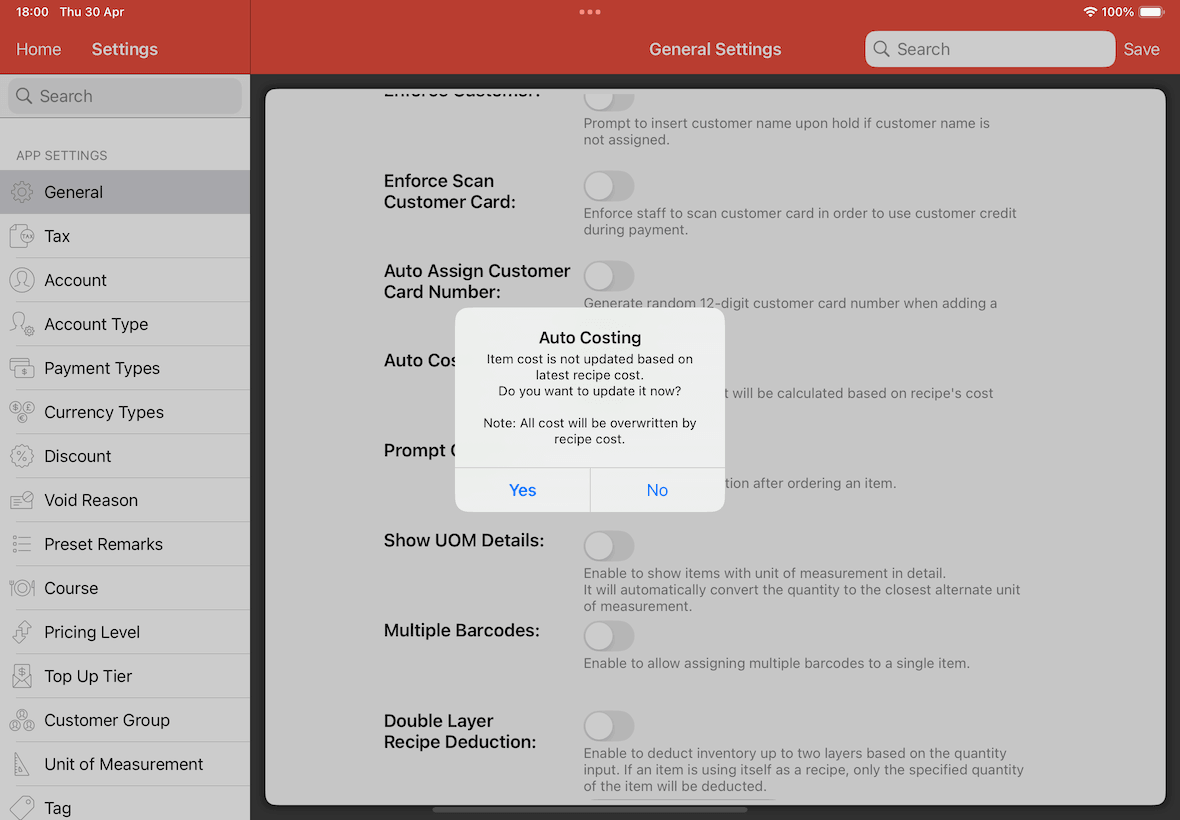Open the Void Reason section
The height and width of the screenshot is (820, 1180).
(125, 500)
